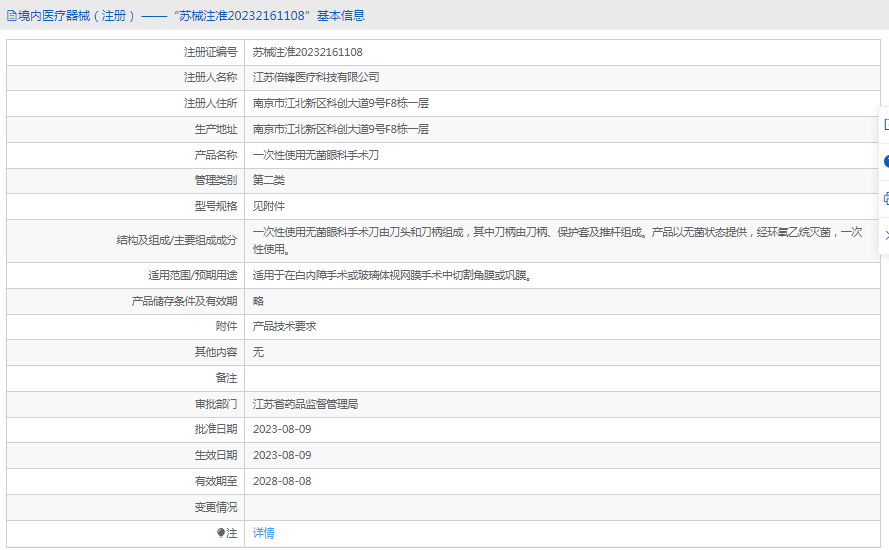This screenshot has width=889, height=550.
Task: Click the expiry date 2028-08-08
Action: pos(282,482)
